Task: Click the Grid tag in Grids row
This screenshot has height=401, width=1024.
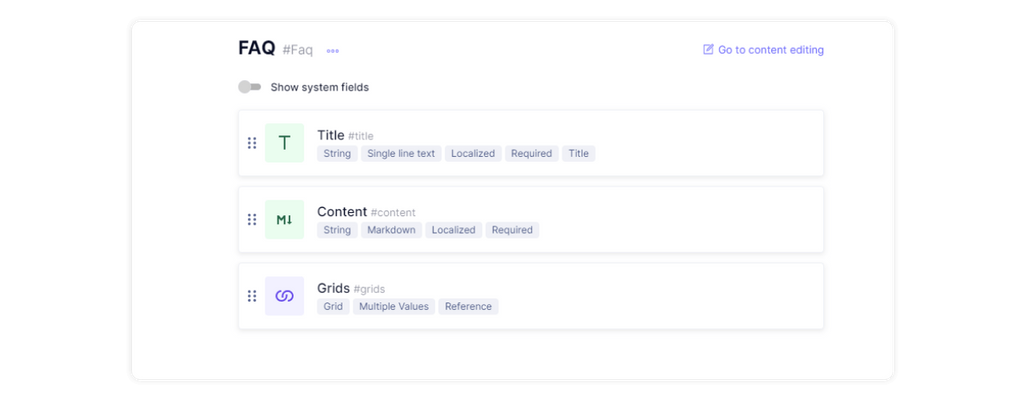Action: [x=333, y=306]
